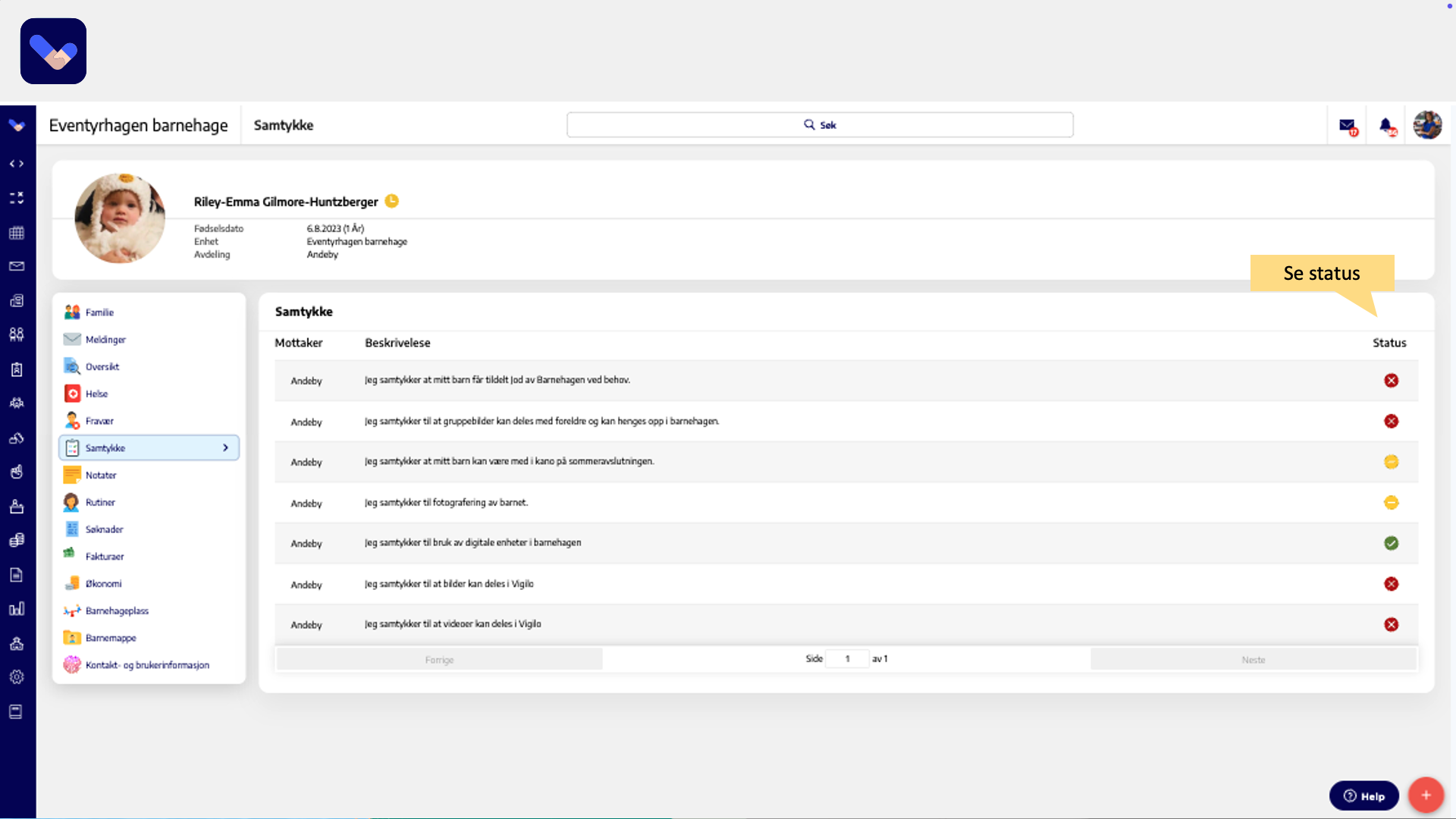Image resolution: width=1456 pixels, height=819 pixels.
Task: Open settings gear in left sidebar
Action: pyautogui.click(x=17, y=676)
